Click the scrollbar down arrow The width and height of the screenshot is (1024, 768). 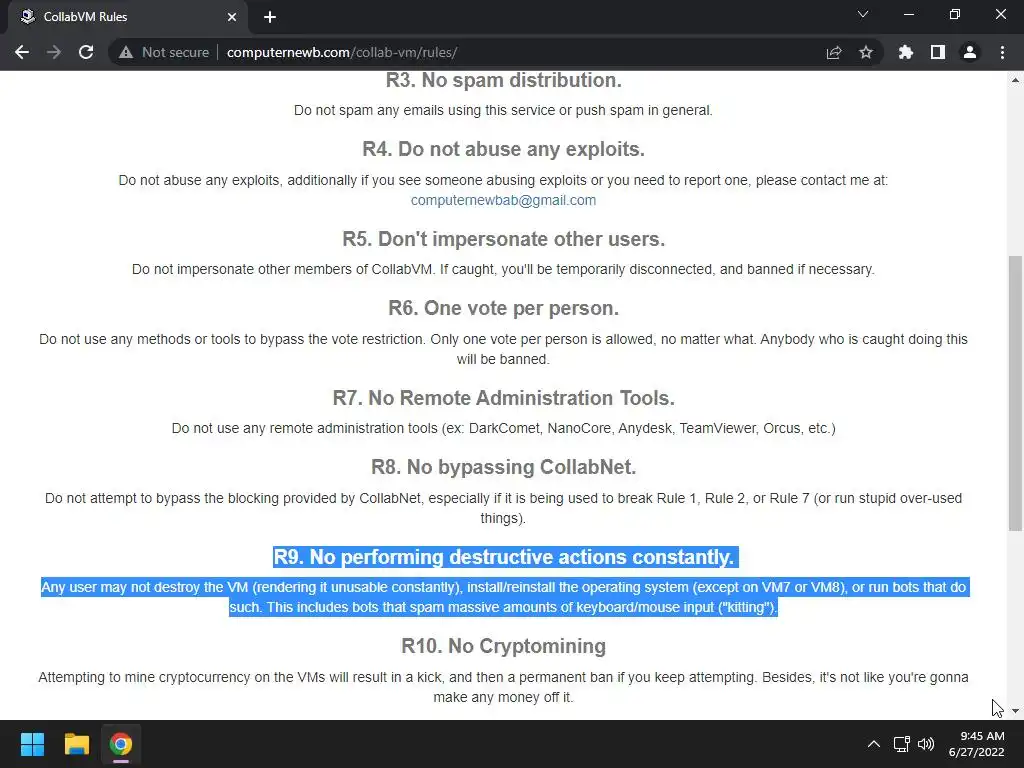tap(1015, 711)
